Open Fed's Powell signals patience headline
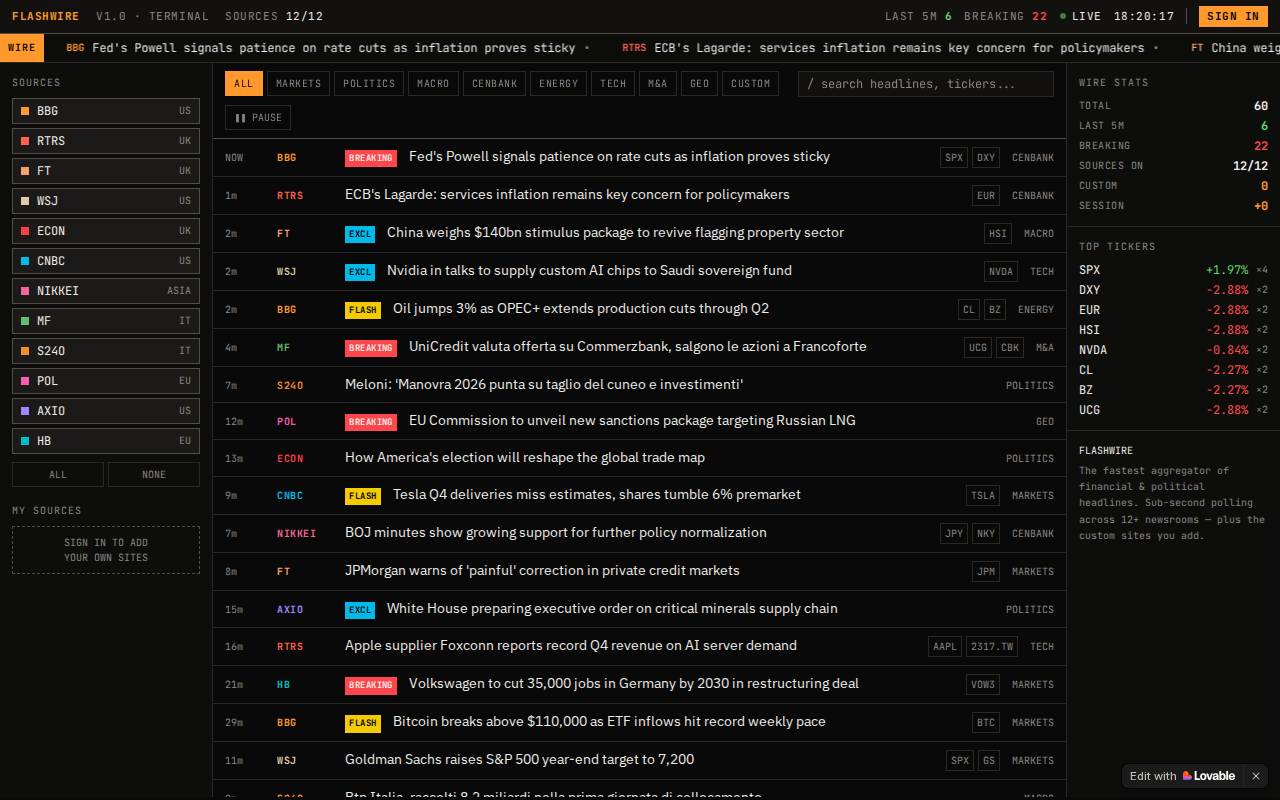The image size is (1280, 800). tap(619, 156)
